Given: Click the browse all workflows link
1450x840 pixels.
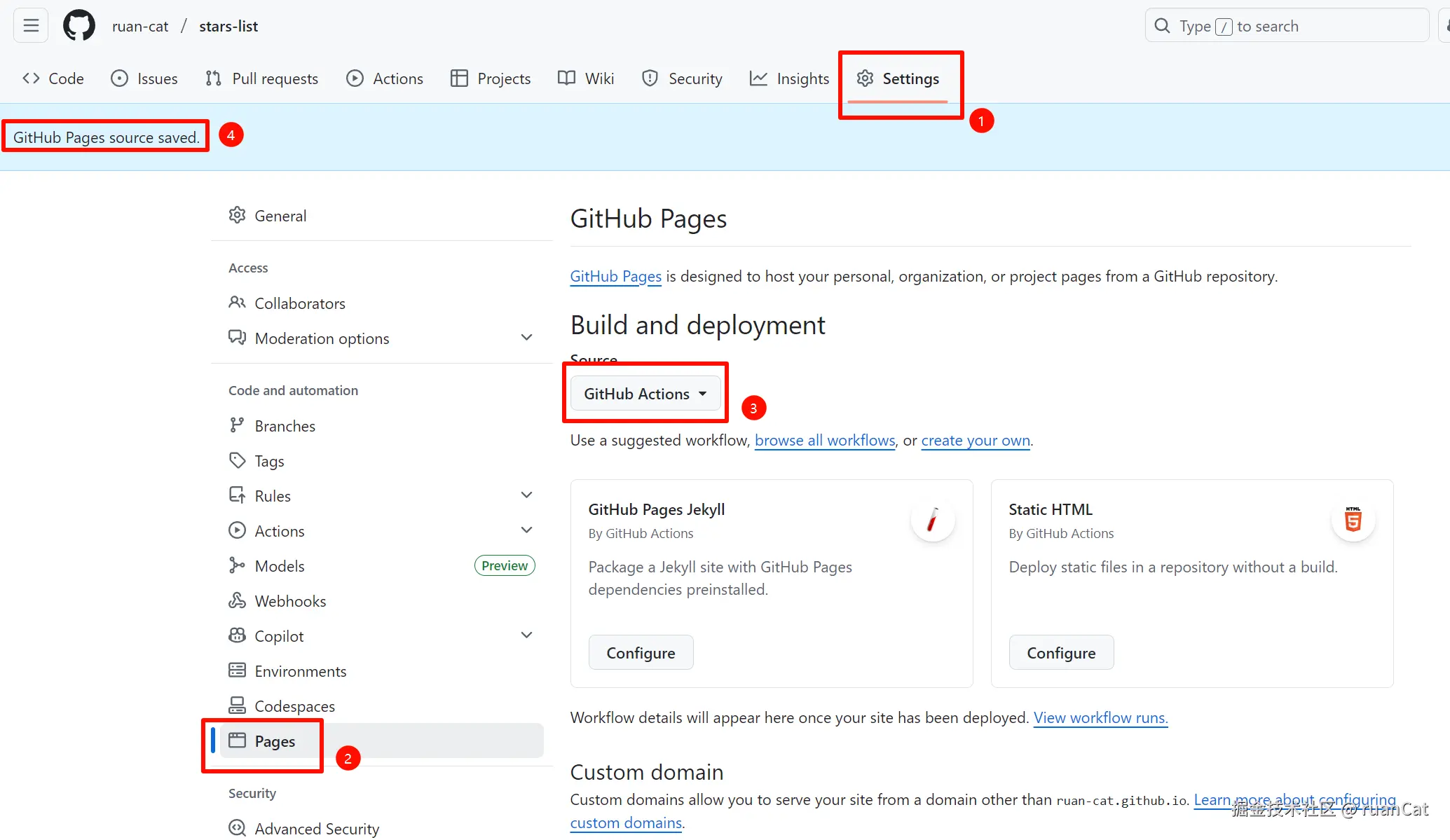Looking at the screenshot, I should click(x=825, y=441).
